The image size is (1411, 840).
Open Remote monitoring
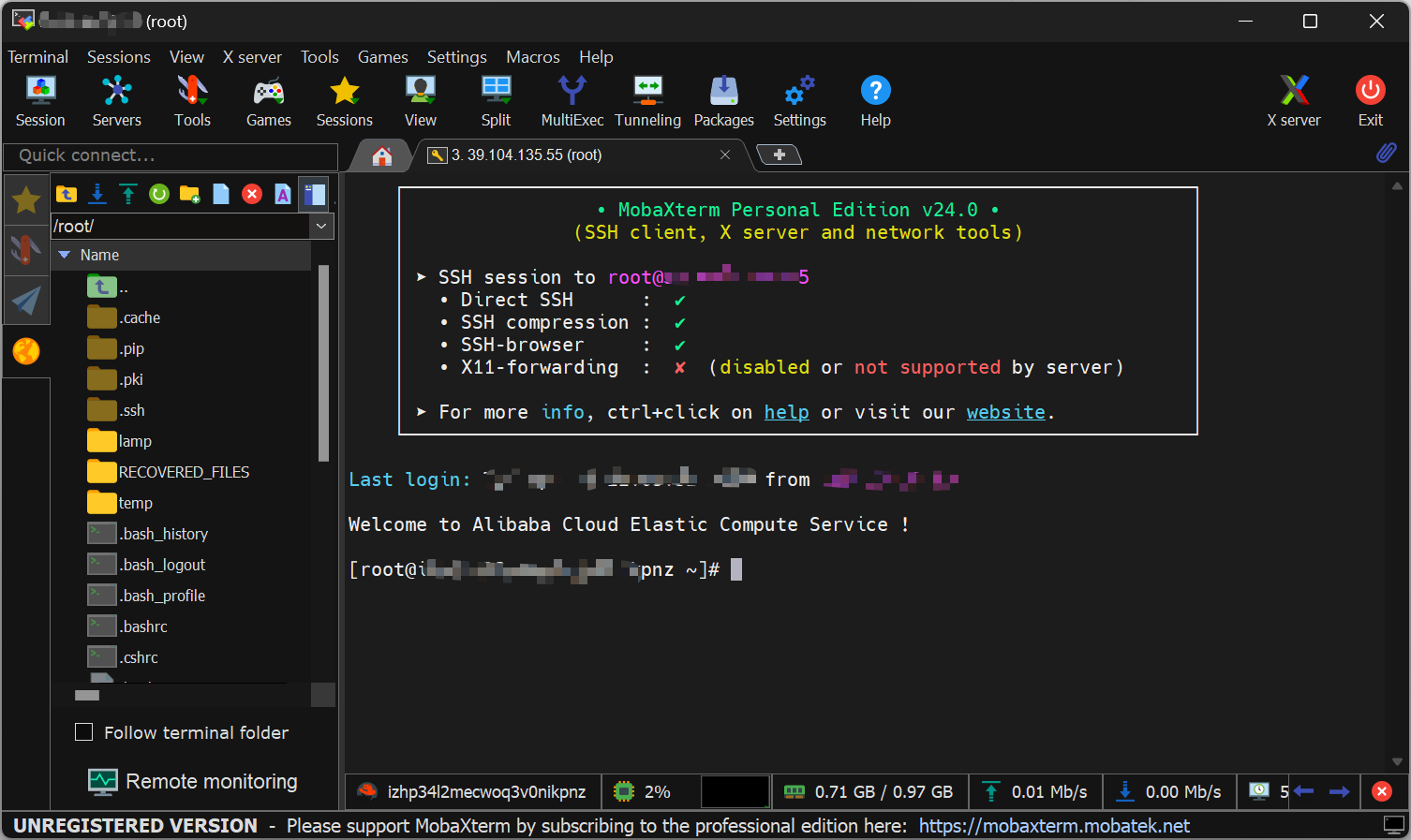(193, 781)
